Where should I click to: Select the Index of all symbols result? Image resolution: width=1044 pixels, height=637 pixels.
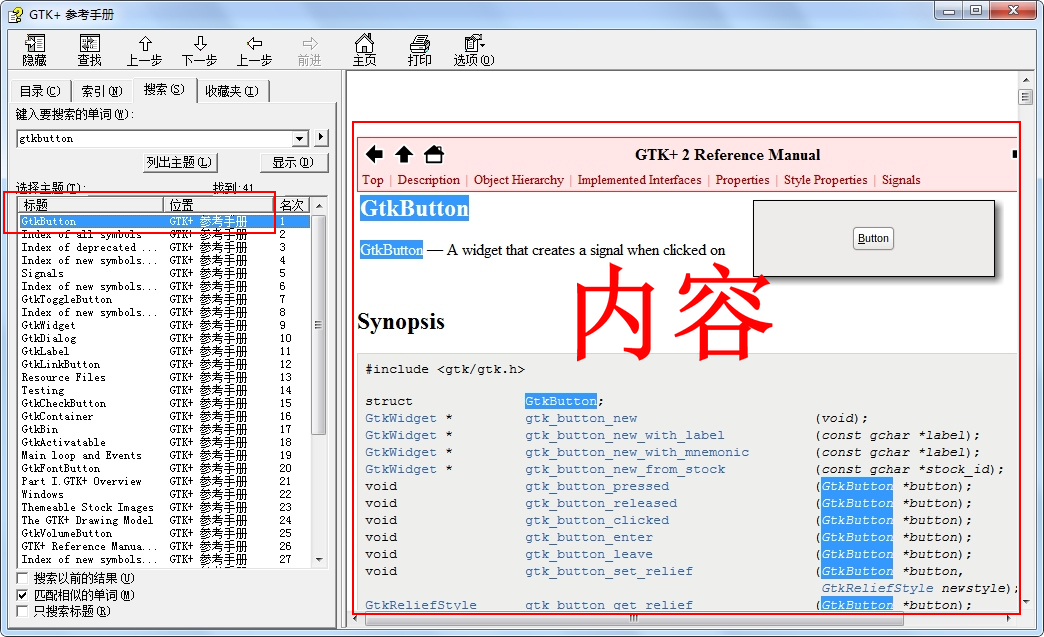pyautogui.click(x=164, y=234)
